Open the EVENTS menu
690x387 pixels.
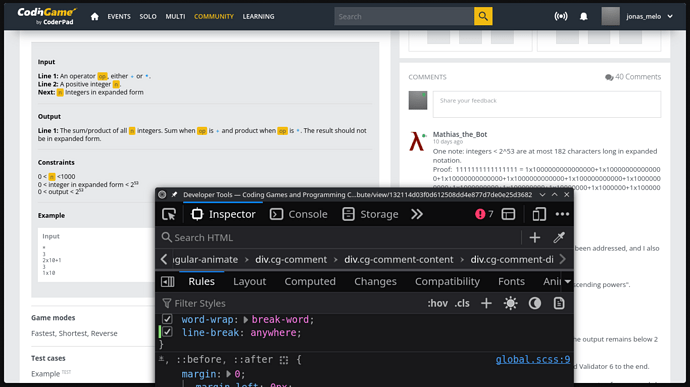pyautogui.click(x=119, y=16)
